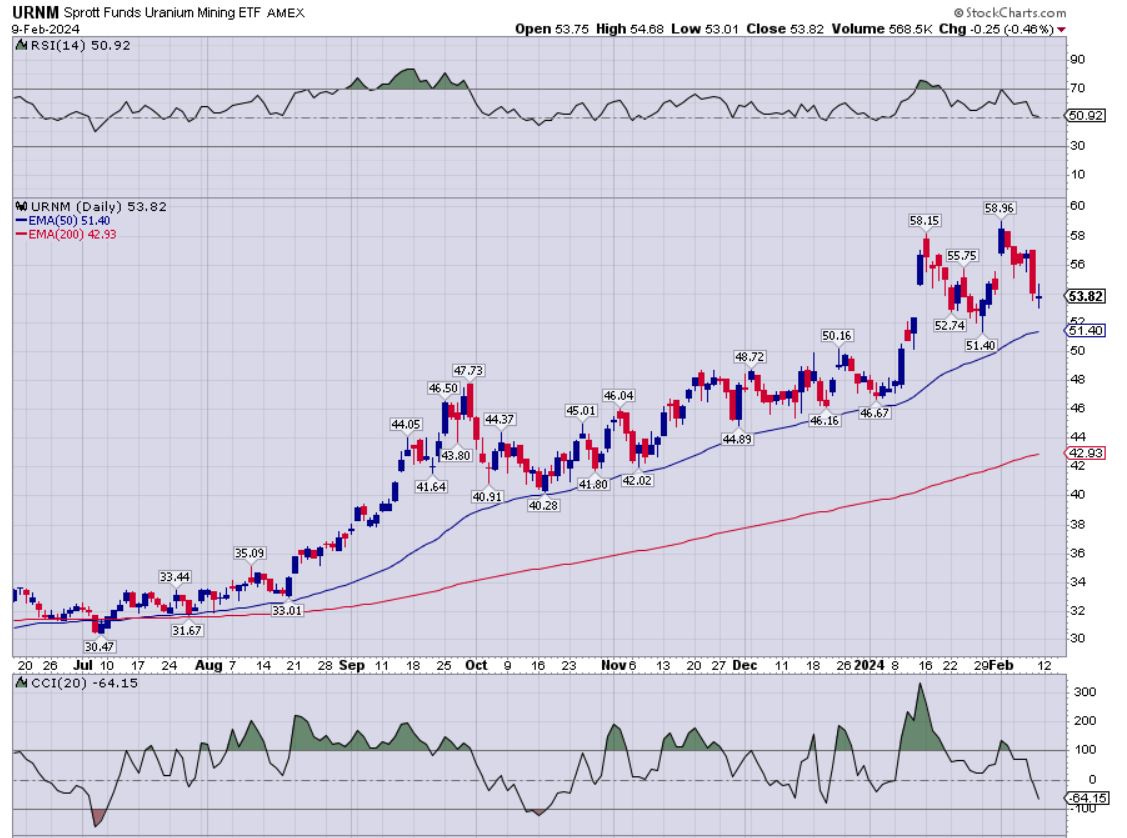The height and width of the screenshot is (838, 1127).
Task: Click the 48.72 high price label
Action: click(x=749, y=356)
